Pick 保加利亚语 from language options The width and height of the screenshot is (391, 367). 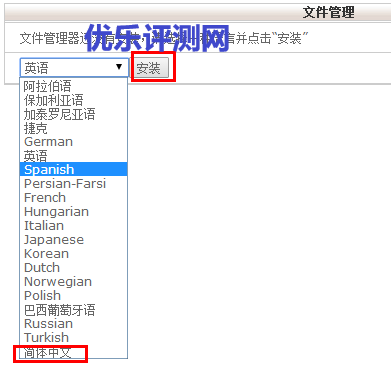[73, 100]
